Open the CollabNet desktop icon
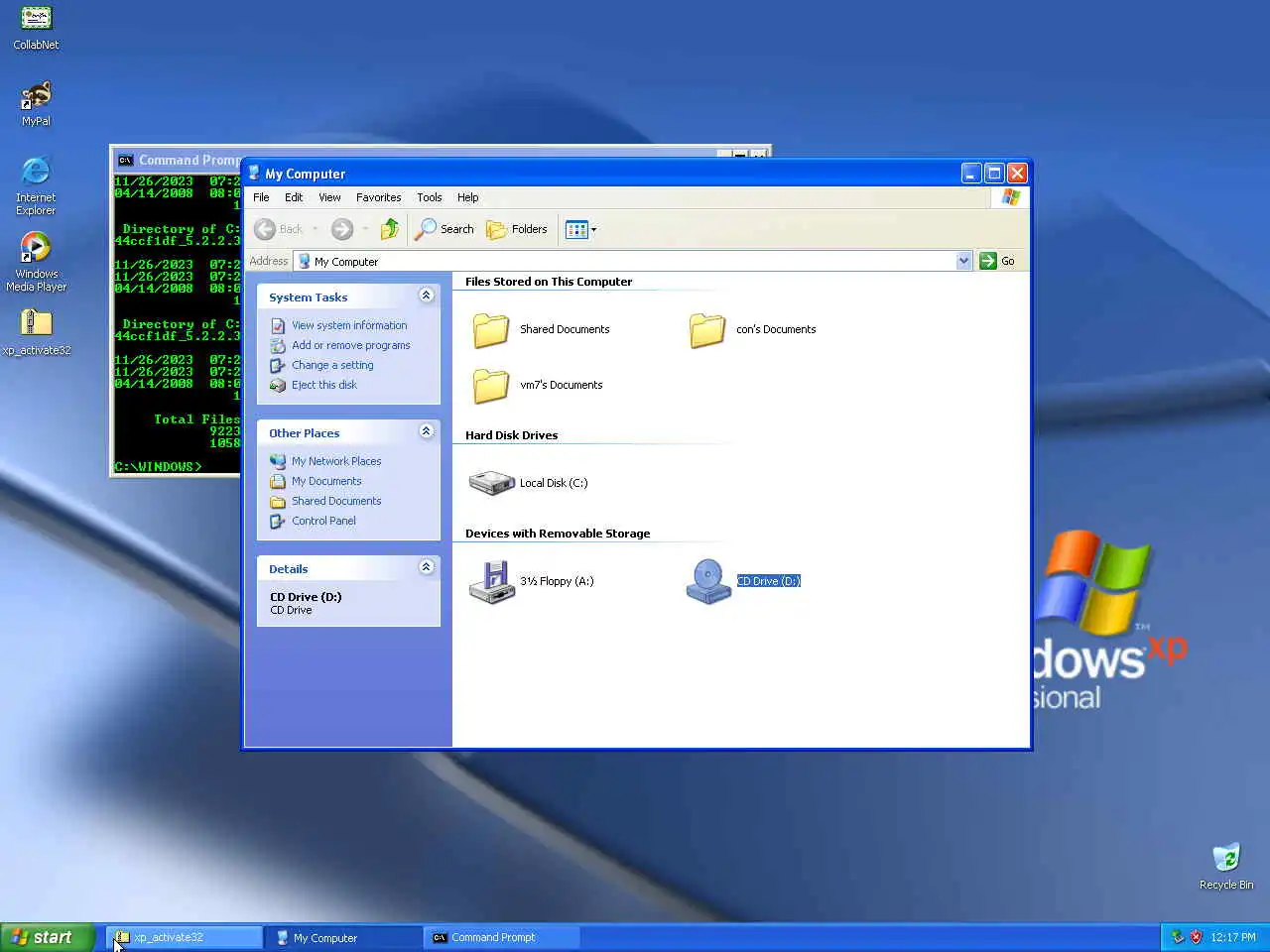The image size is (1270, 952). tap(36, 28)
